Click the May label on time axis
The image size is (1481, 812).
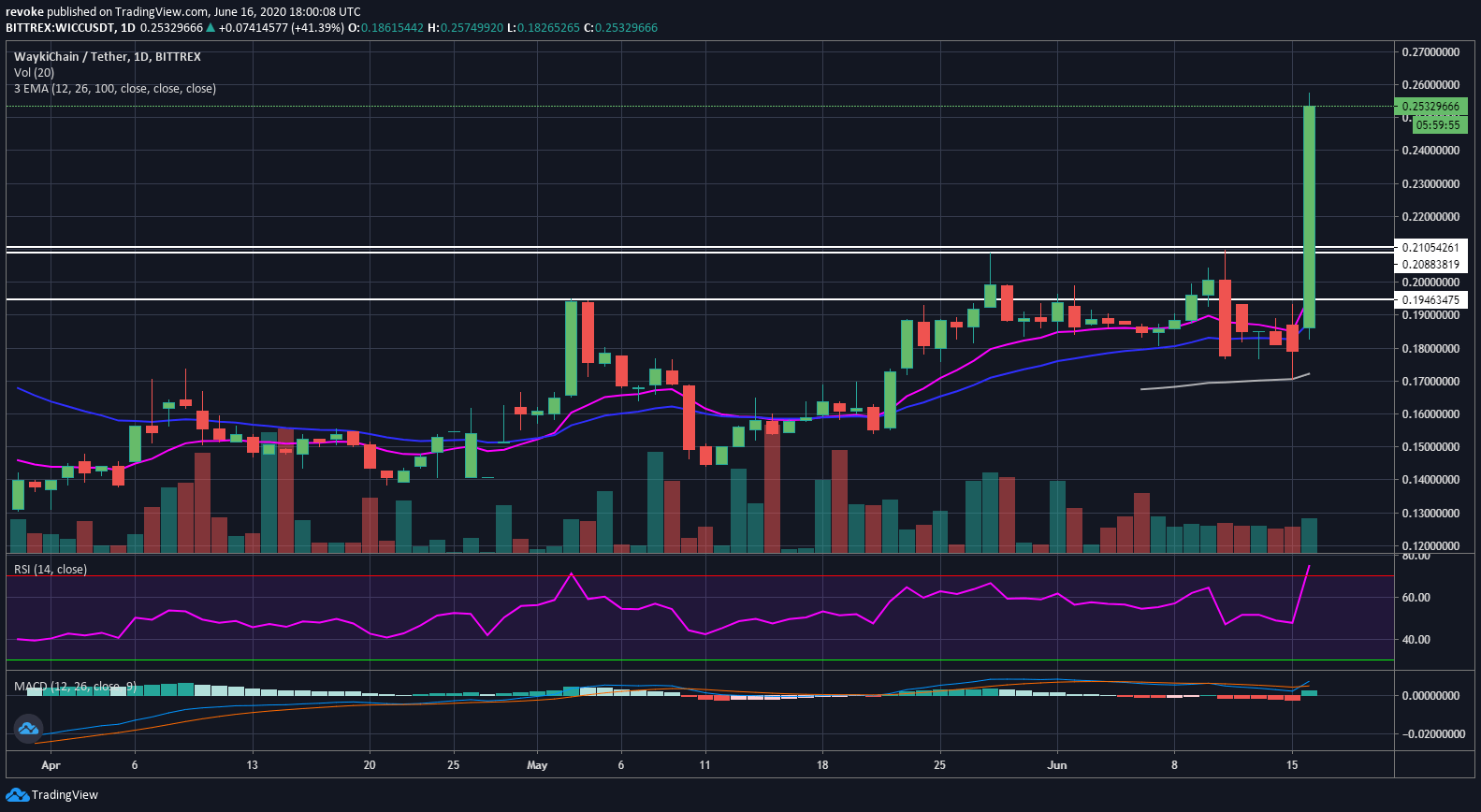537,765
